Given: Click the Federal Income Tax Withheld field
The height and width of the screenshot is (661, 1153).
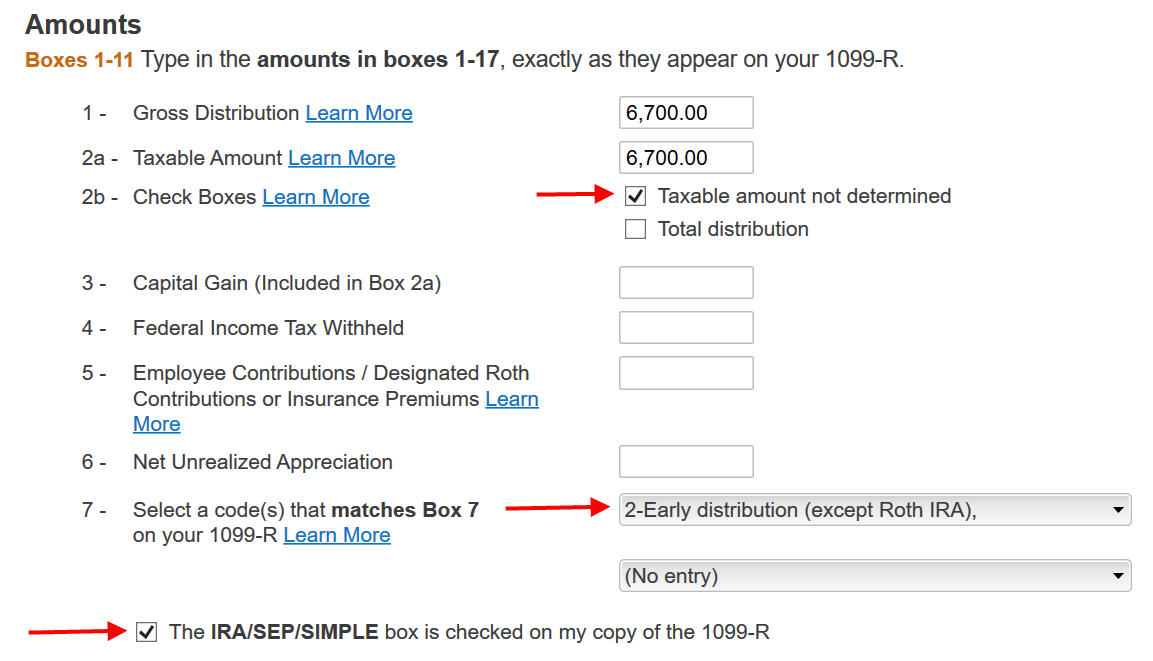Looking at the screenshot, I should coord(686,327).
